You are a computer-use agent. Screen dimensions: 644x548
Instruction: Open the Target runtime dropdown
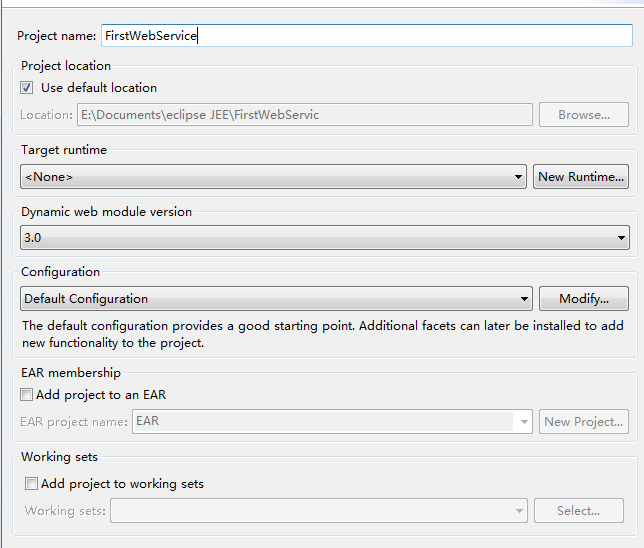click(x=274, y=177)
